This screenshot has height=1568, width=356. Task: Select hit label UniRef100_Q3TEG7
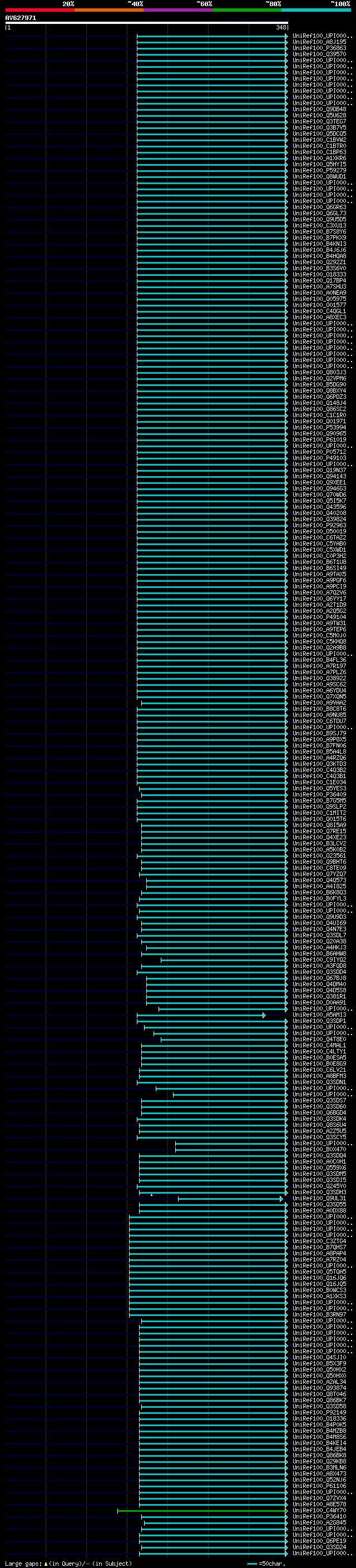pyautogui.click(x=319, y=122)
